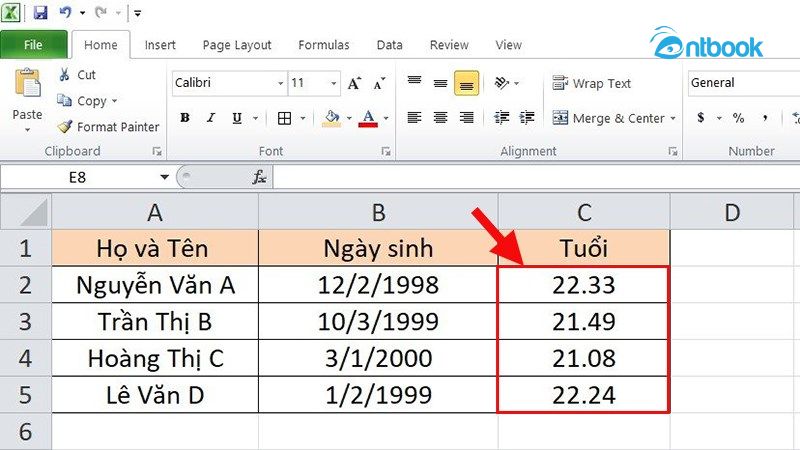Open the Name Box dropdown arrow

[164, 178]
